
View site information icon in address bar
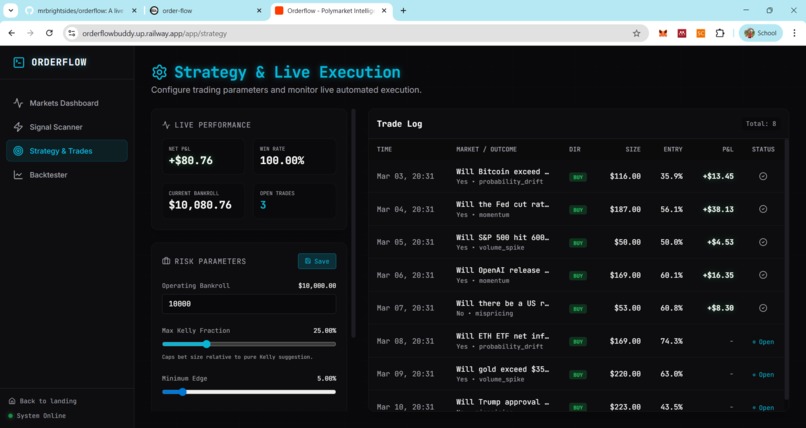pyautogui.click(x=72, y=33)
